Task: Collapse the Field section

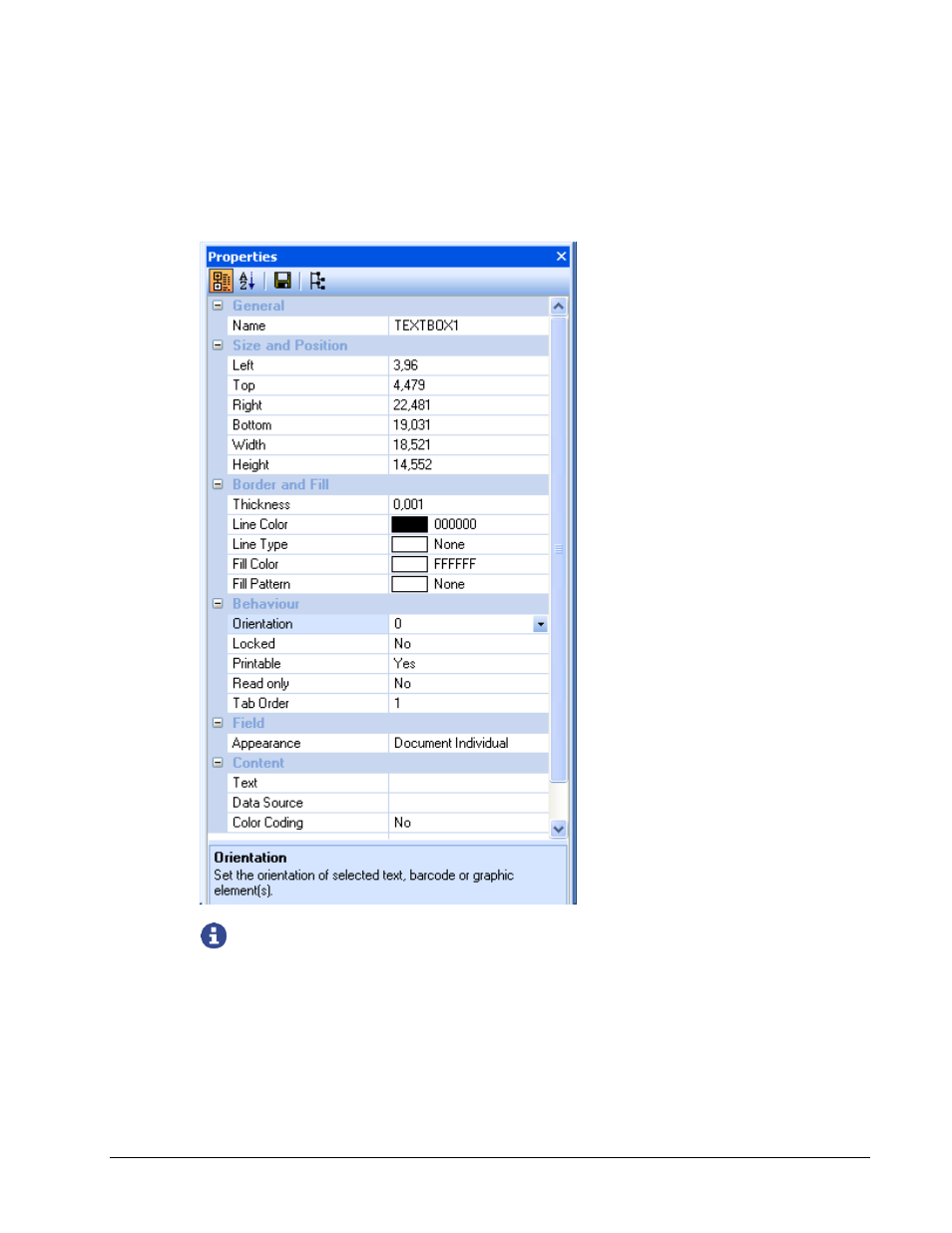Action: pyautogui.click(x=218, y=723)
